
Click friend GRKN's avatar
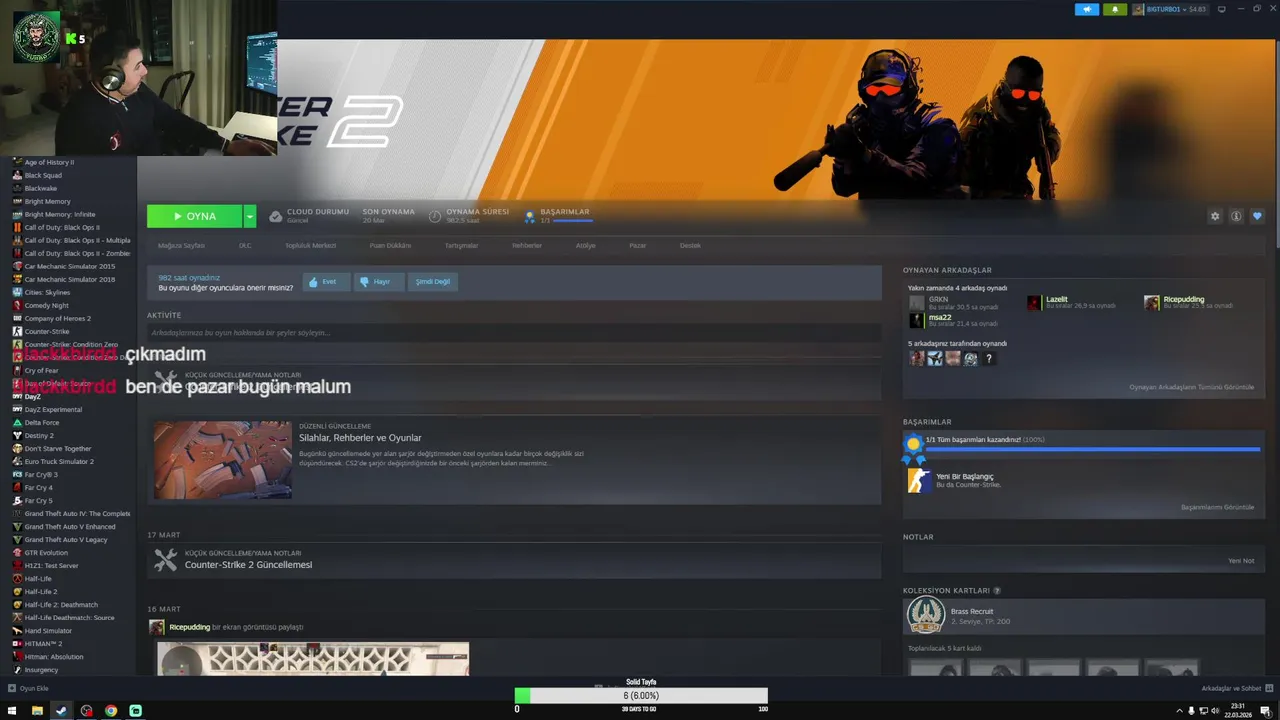click(x=916, y=303)
